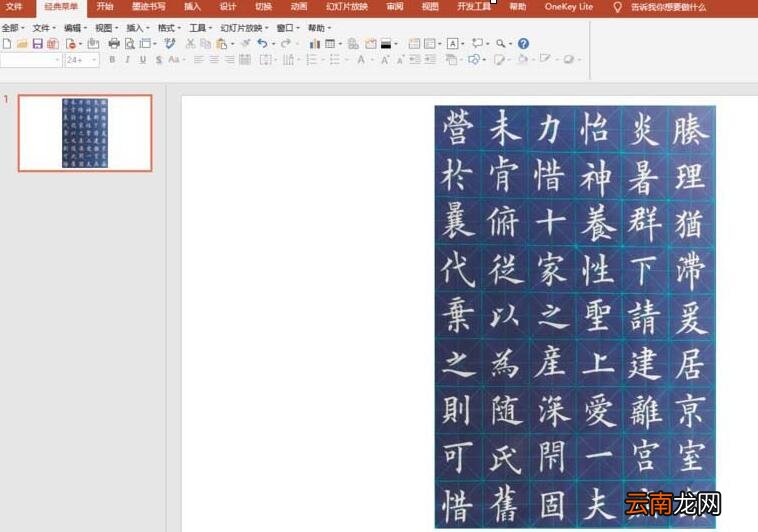Click the Paste clipboard icon
The width and height of the screenshot is (758, 532).
(x=221, y=44)
